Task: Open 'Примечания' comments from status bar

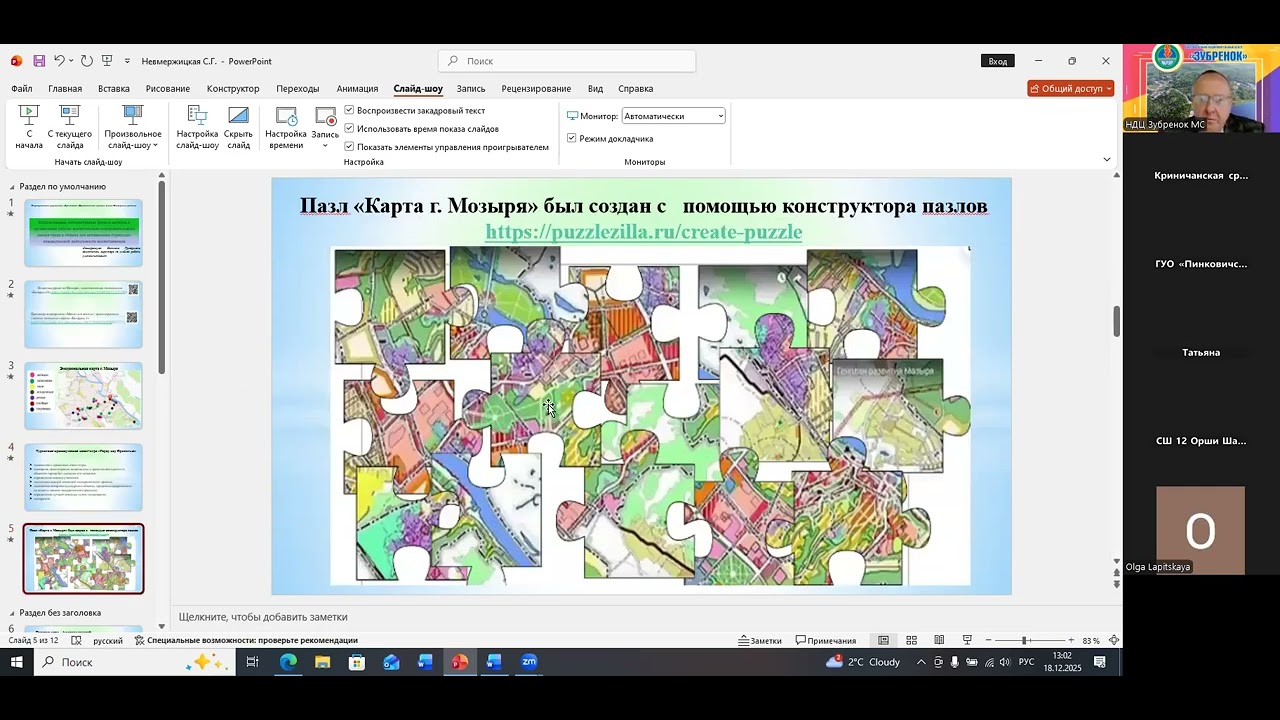Action: (x=826, y=640)
